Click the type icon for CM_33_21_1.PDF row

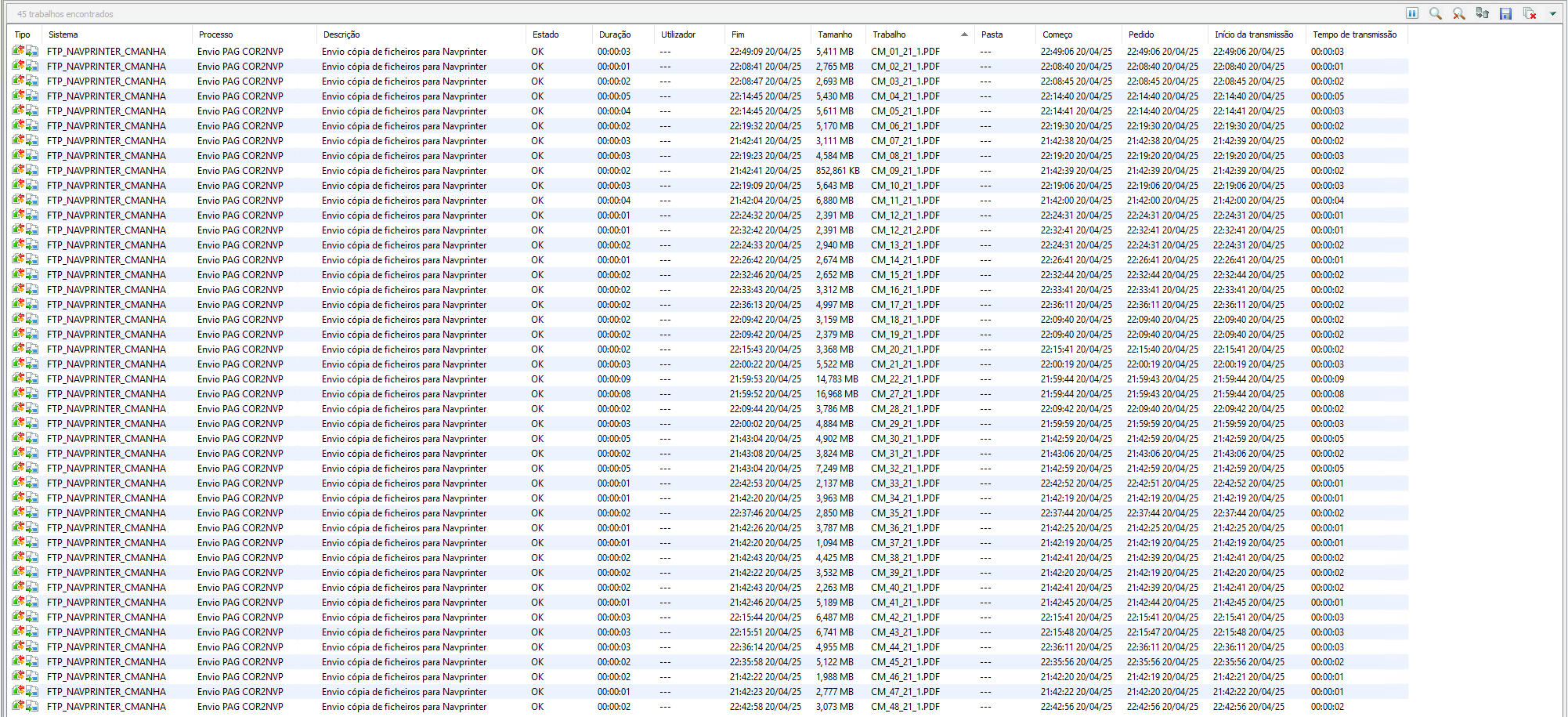click(25, 483)
